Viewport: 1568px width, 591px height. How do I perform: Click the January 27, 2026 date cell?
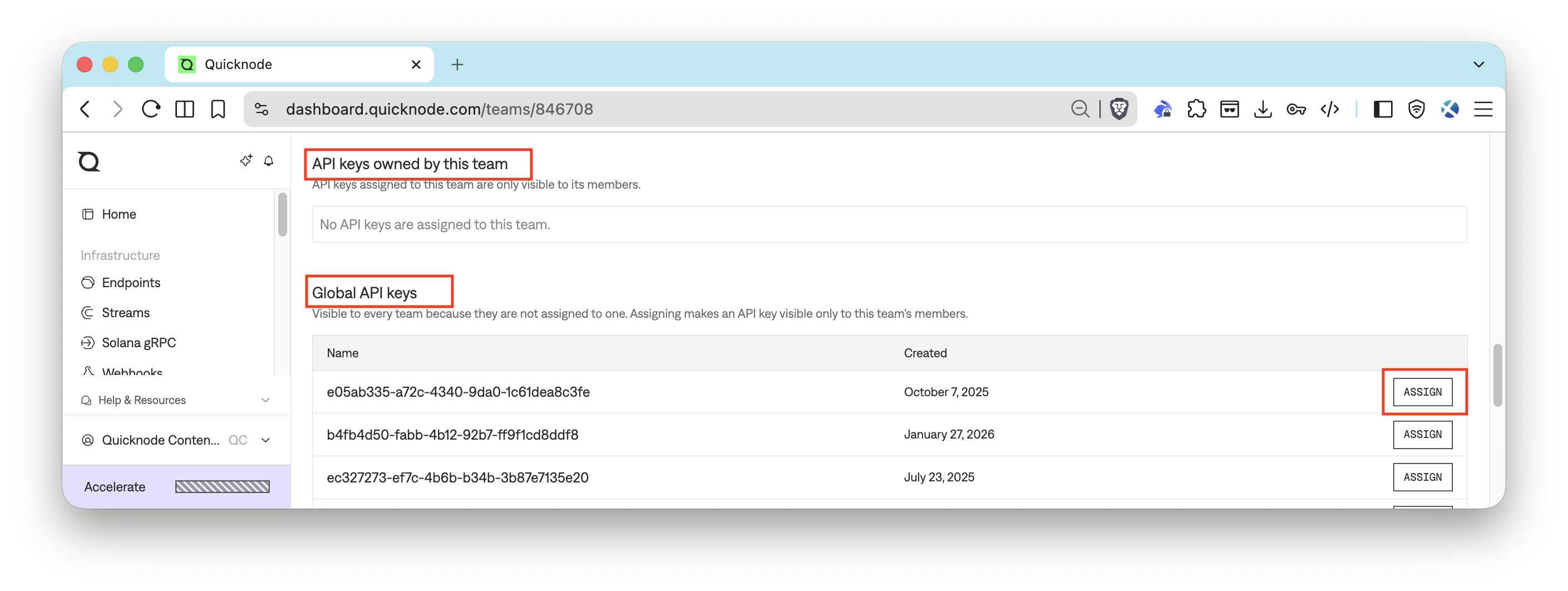click(949, 434)
